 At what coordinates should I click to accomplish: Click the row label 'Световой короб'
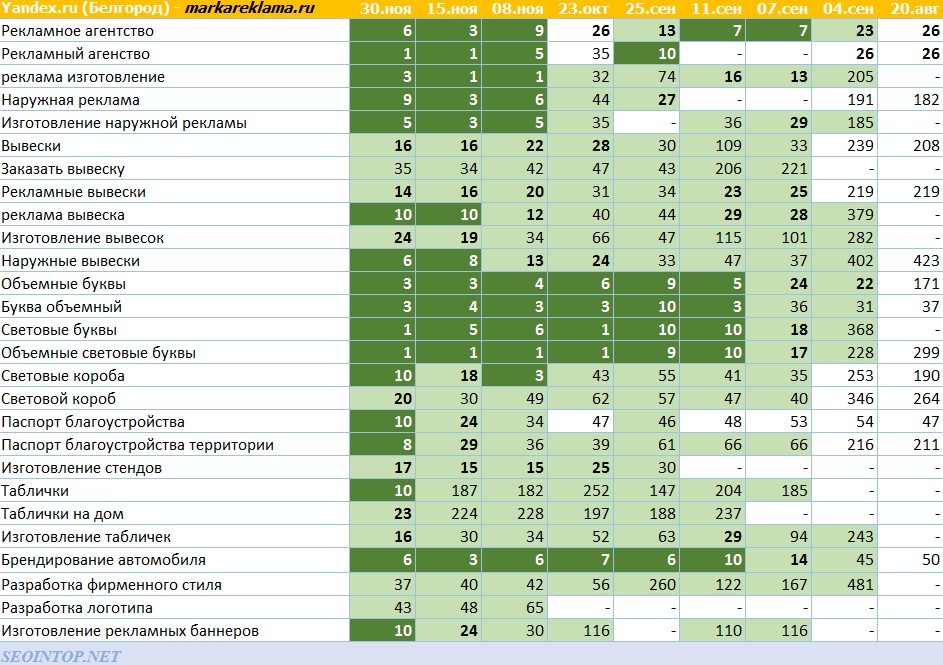pyautogui.click(x=58, y=399)
